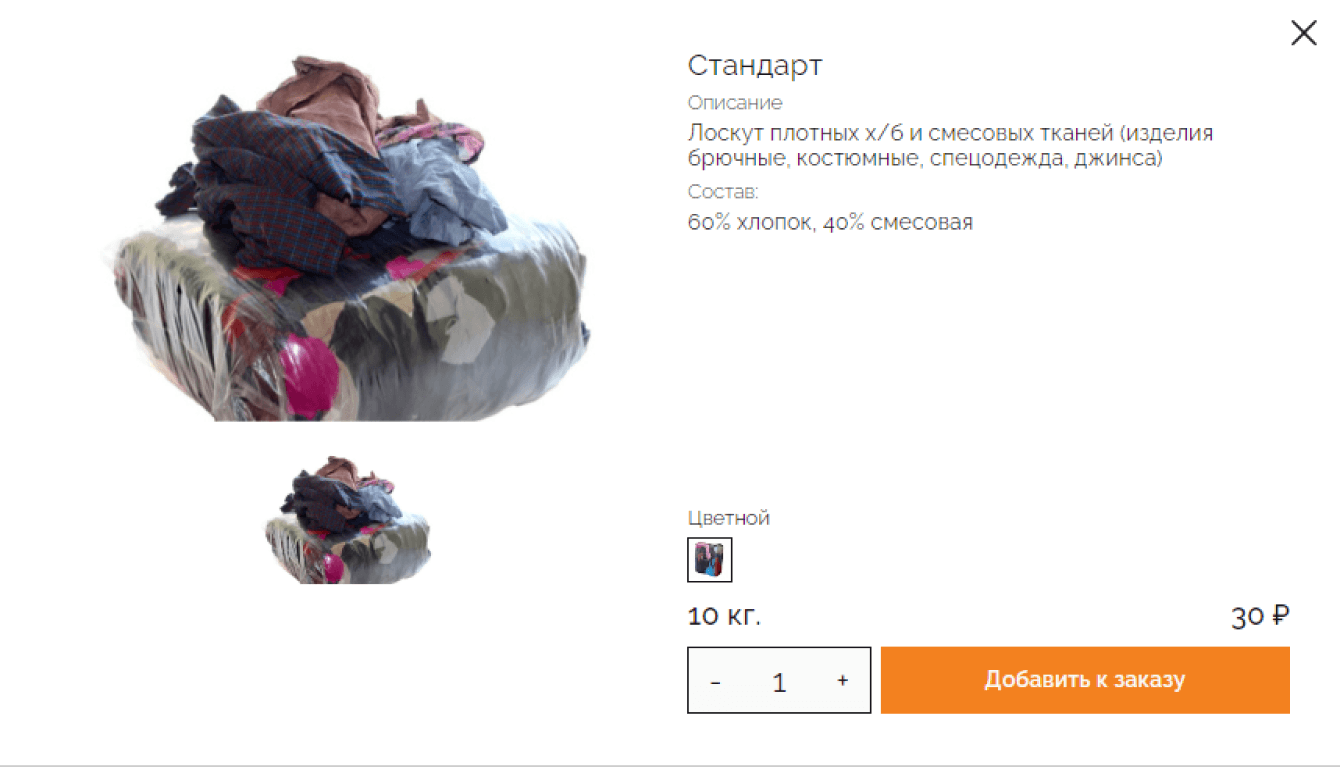Screen dimensions: 1340x767
Task: Click the description line starting with брючные, костюмные
Action: click(x=925, y=159)
